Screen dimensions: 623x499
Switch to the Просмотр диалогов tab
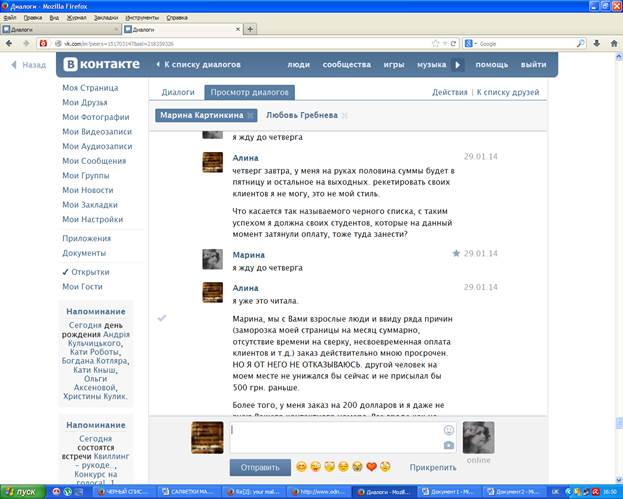pyautogui.click(x=250, y=92)
